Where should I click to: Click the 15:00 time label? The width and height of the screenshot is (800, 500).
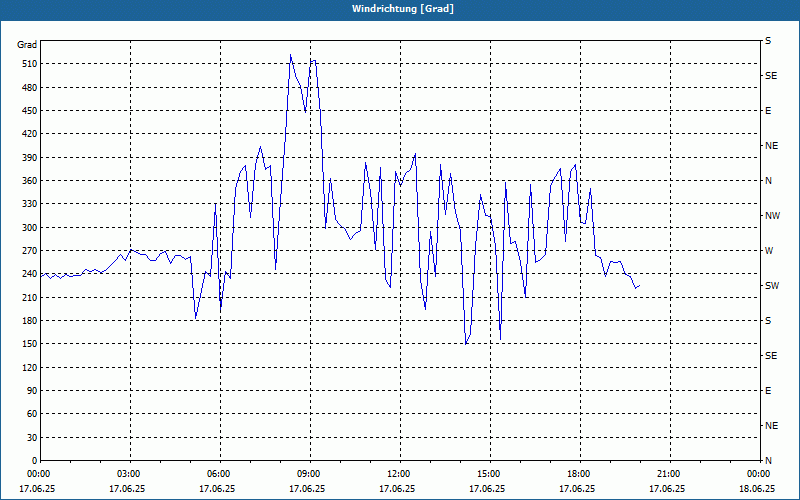490,473
